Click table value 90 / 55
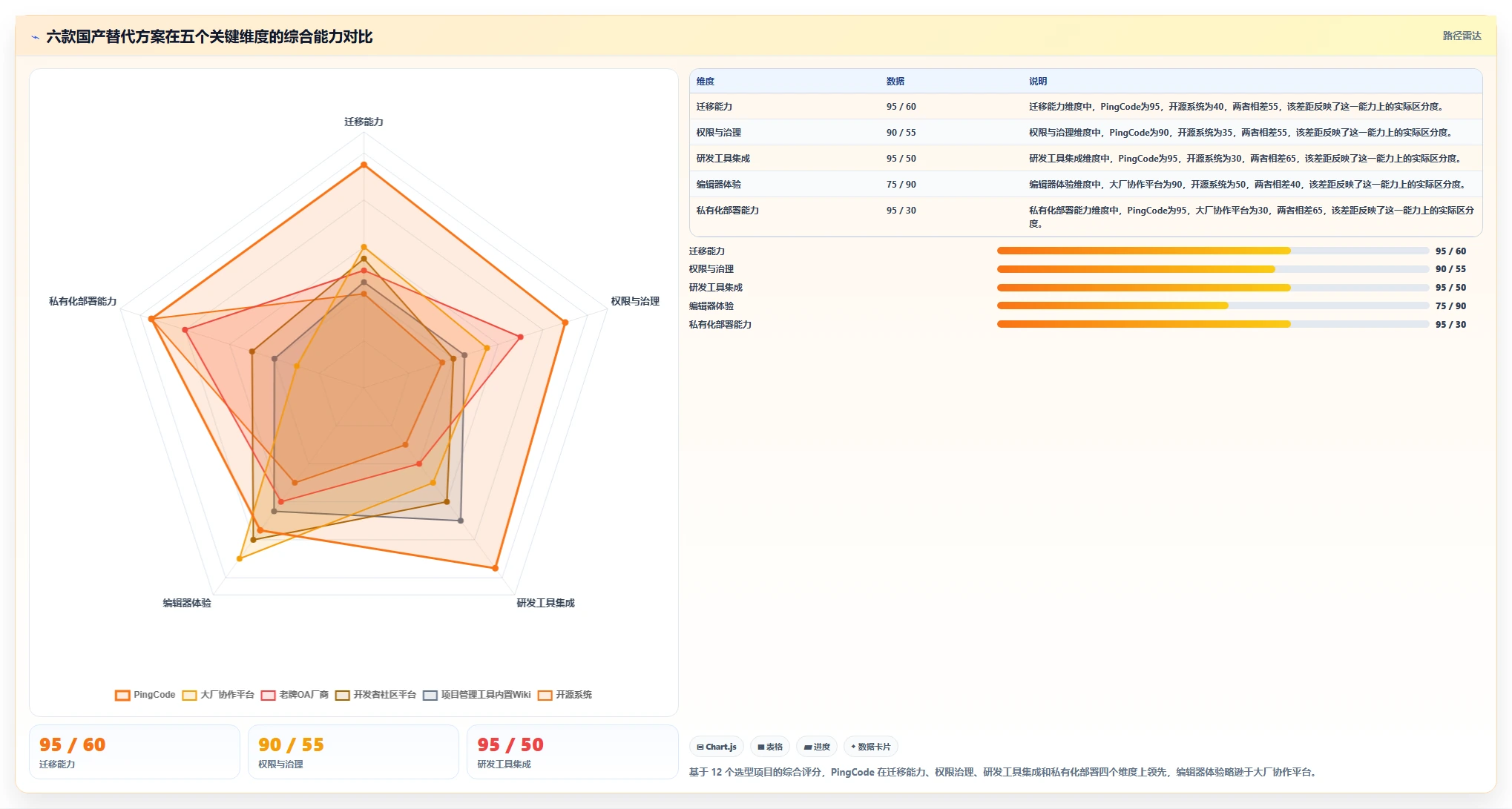 pyautogui.click(x=901, y=133)
